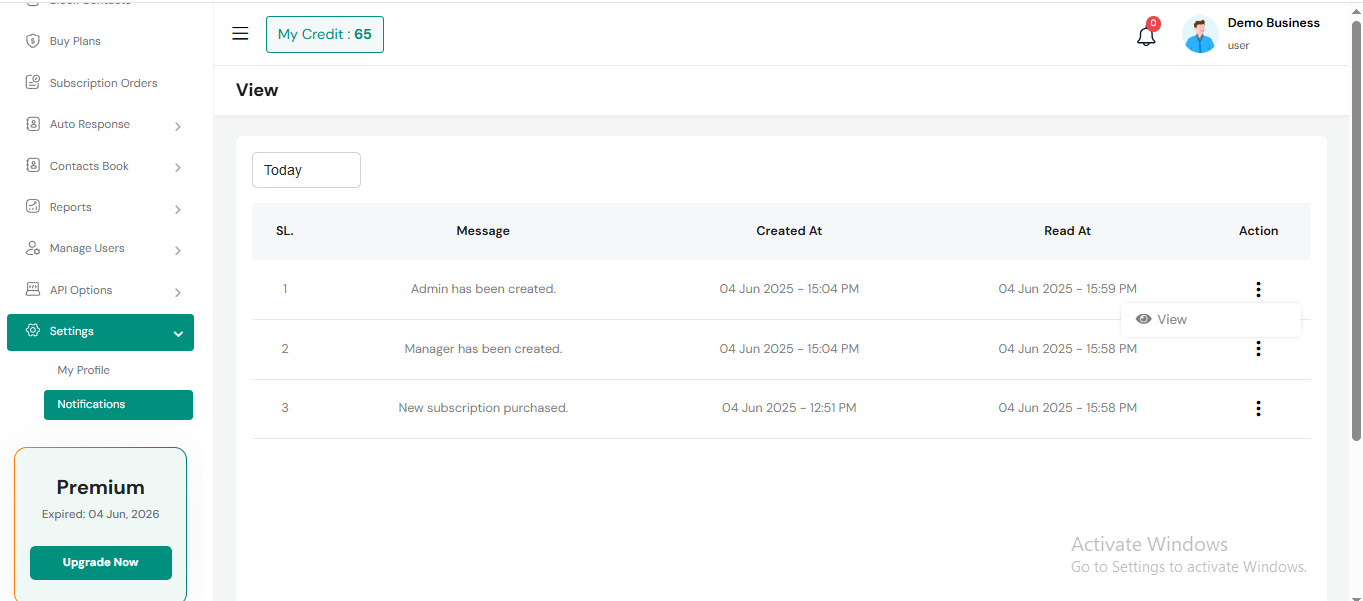Toggle sidebar with hamburger menu icon
This screenshot has height=601, width=1363.
pos(240,34)
